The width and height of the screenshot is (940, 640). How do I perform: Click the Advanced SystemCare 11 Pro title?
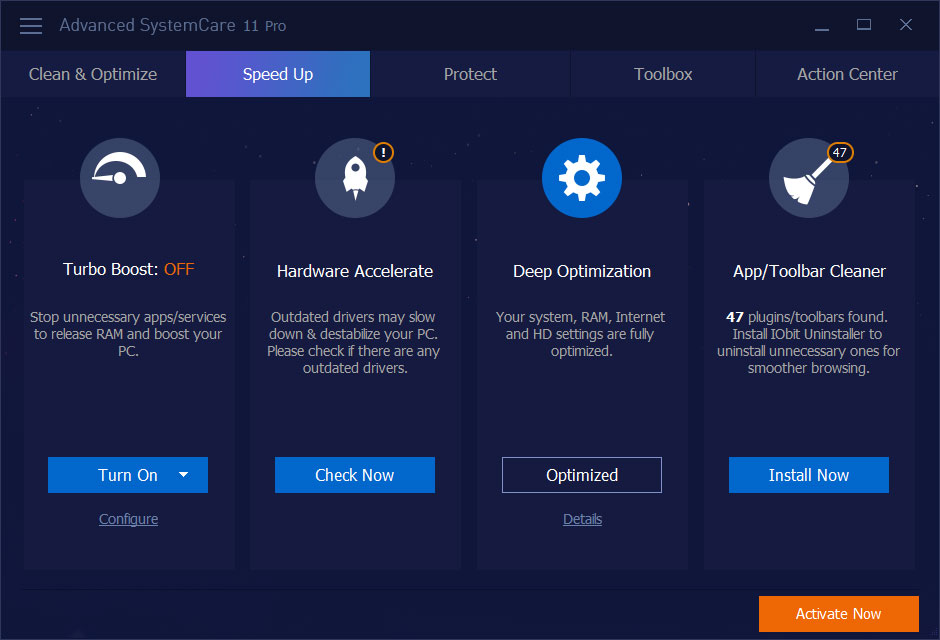click(x=173, y=25)
